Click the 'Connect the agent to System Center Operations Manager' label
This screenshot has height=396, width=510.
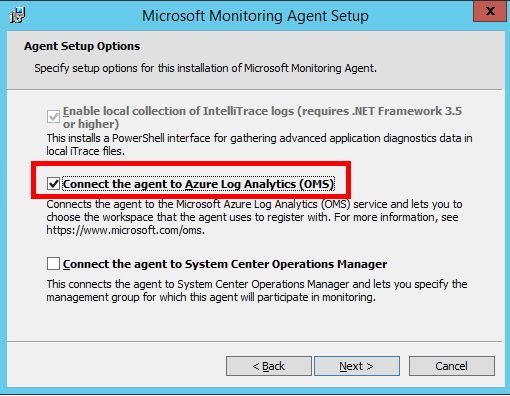[225, 264]
